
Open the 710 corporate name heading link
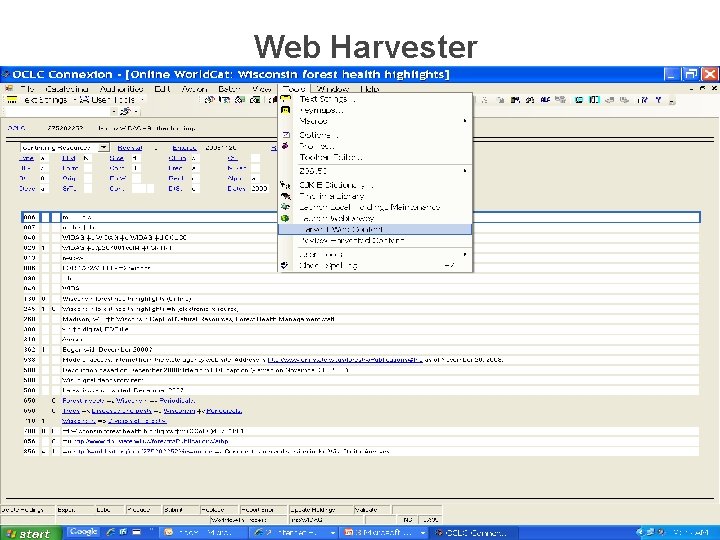pyautogui.click(x=114, y=421)
